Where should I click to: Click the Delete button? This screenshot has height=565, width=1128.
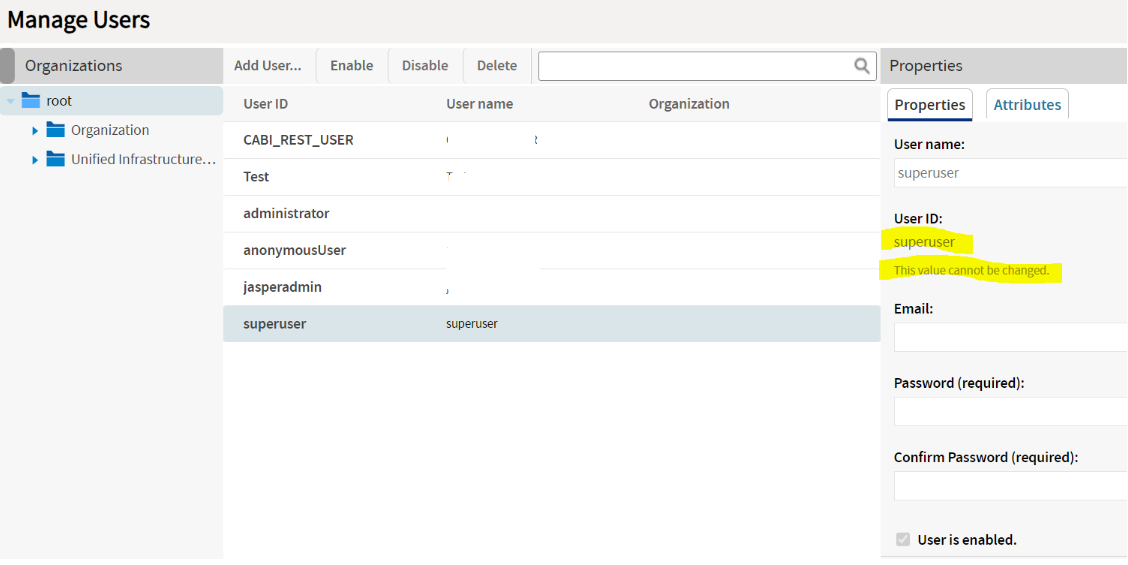(496, 66)
